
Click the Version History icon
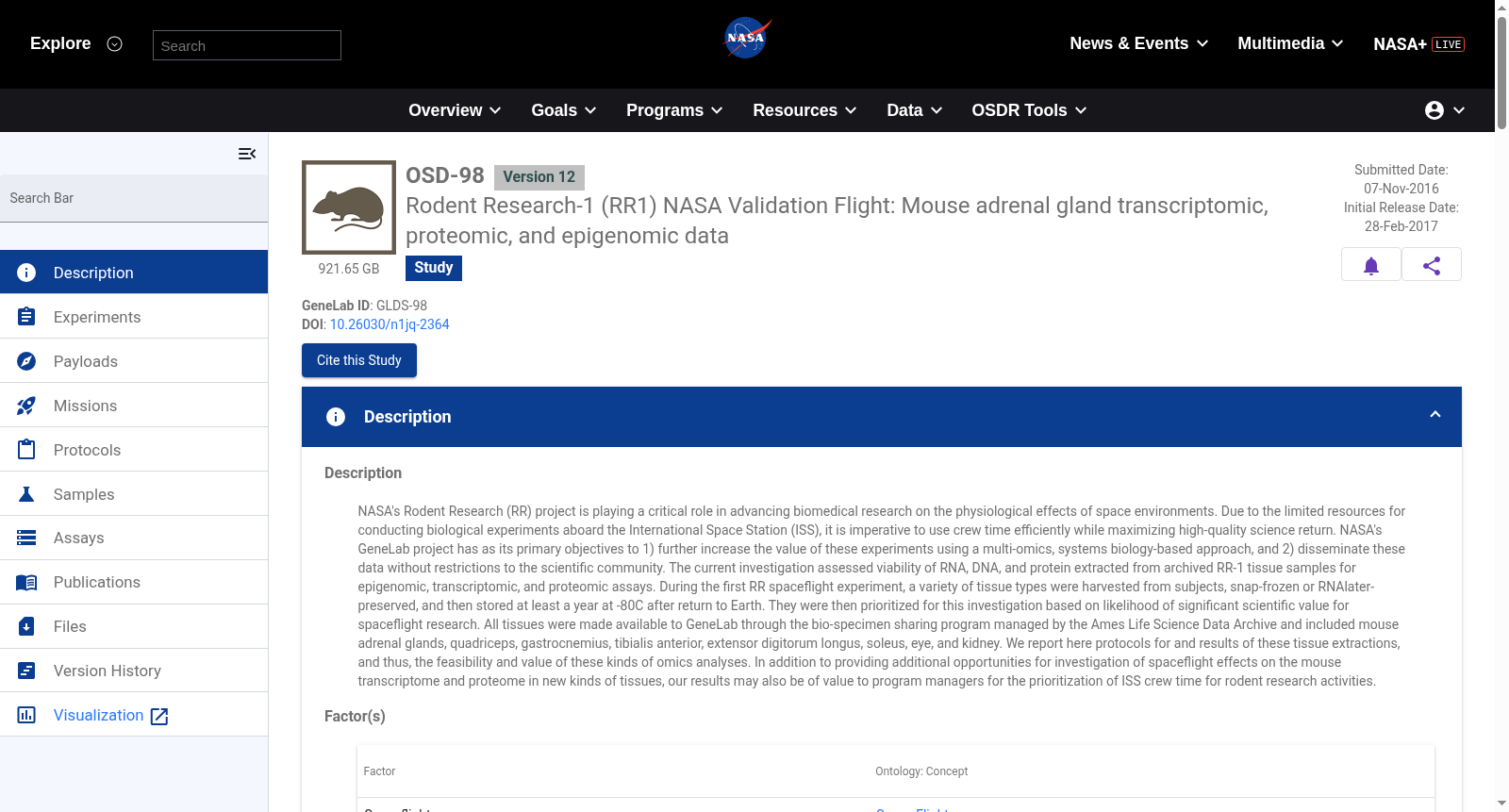(x=26, y=671)
